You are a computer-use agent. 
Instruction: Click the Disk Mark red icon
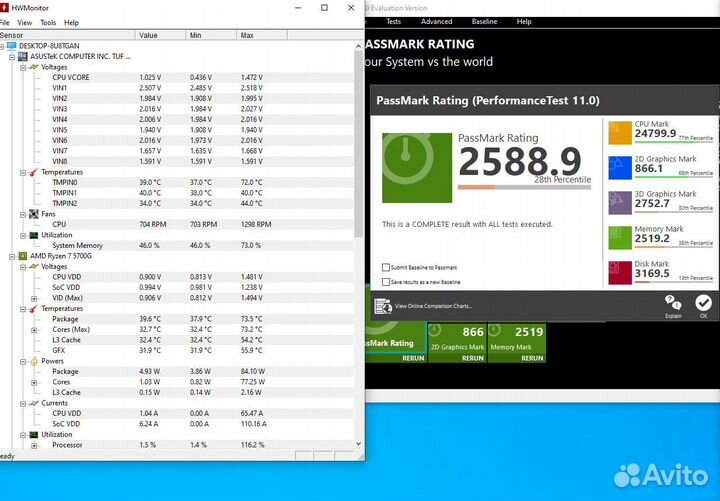pos(620,273)
